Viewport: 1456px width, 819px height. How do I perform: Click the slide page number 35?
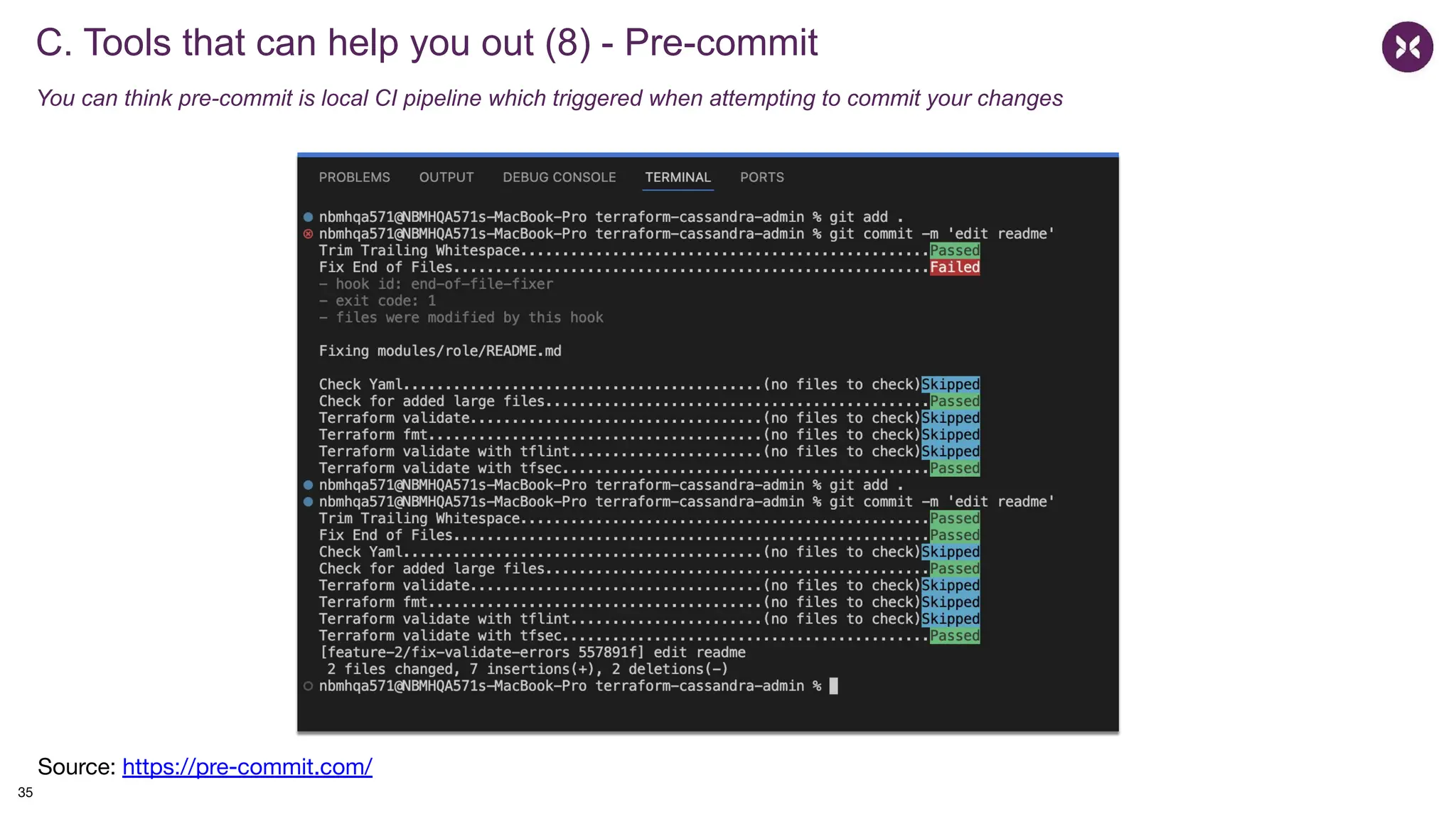pos(26,793)
